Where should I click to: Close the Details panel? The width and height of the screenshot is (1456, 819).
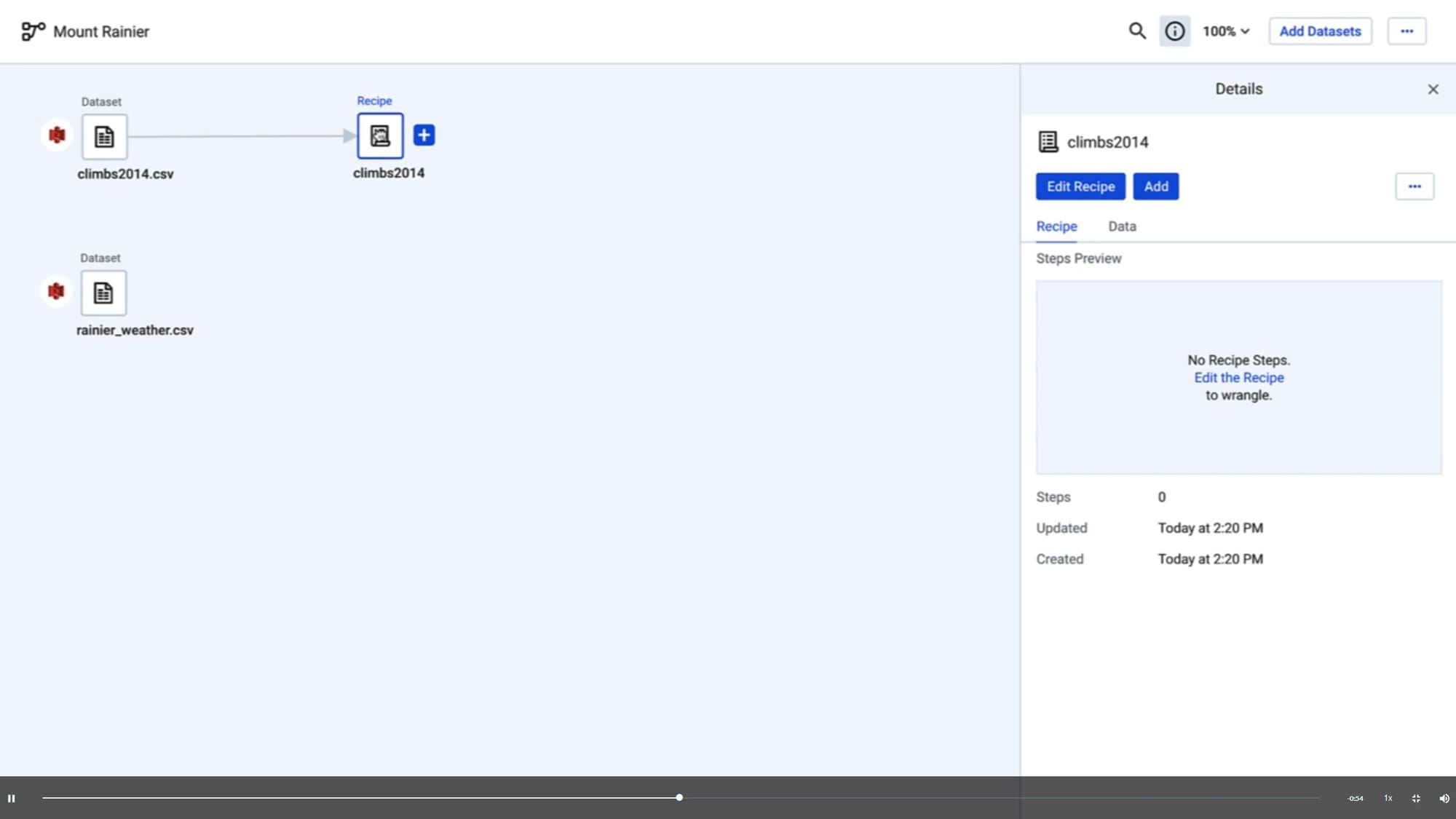[x=1433, y=89]
